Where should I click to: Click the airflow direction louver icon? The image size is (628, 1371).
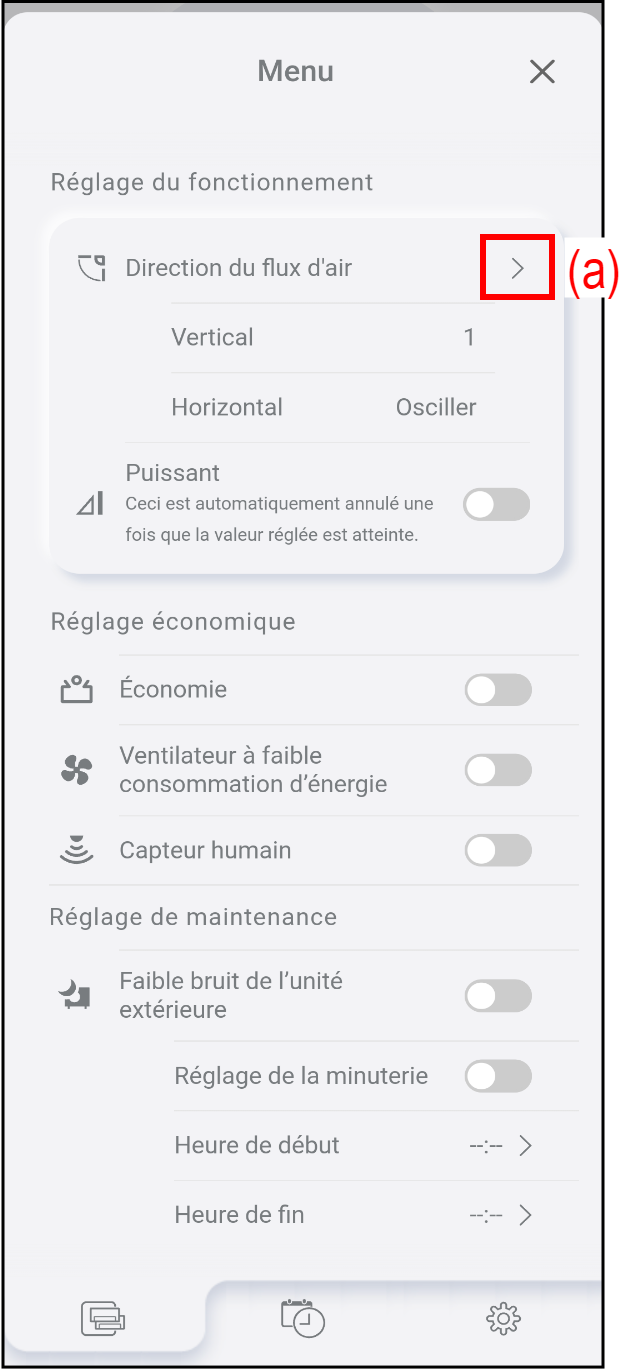click(91, 268)
